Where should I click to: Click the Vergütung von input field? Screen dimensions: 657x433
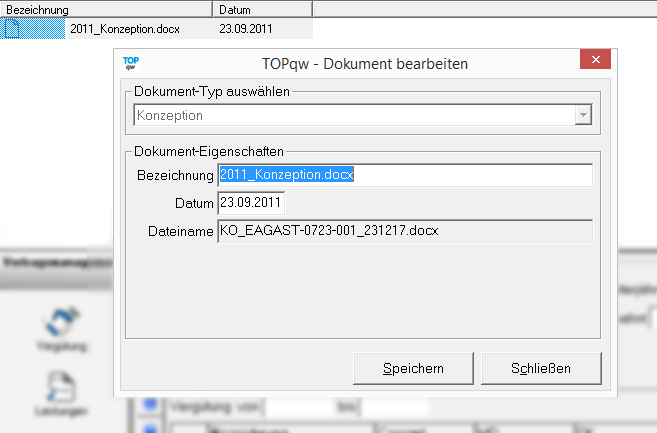point(300,408)
